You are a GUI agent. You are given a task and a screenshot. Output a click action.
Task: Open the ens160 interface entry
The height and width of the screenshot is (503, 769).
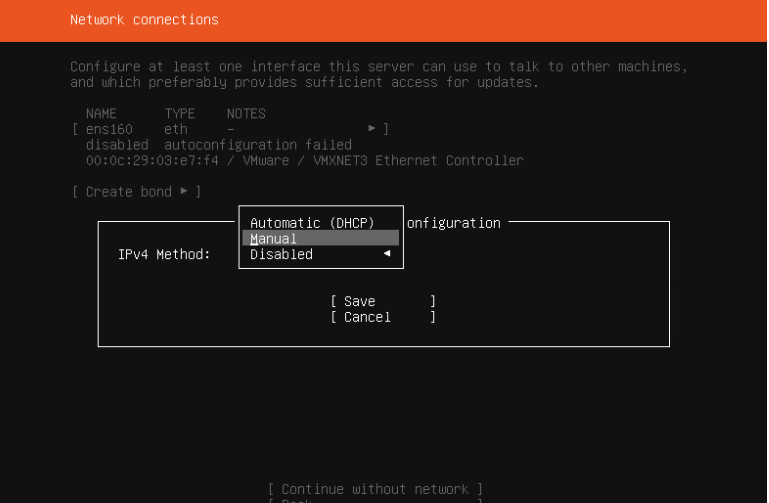click(231, 129)
